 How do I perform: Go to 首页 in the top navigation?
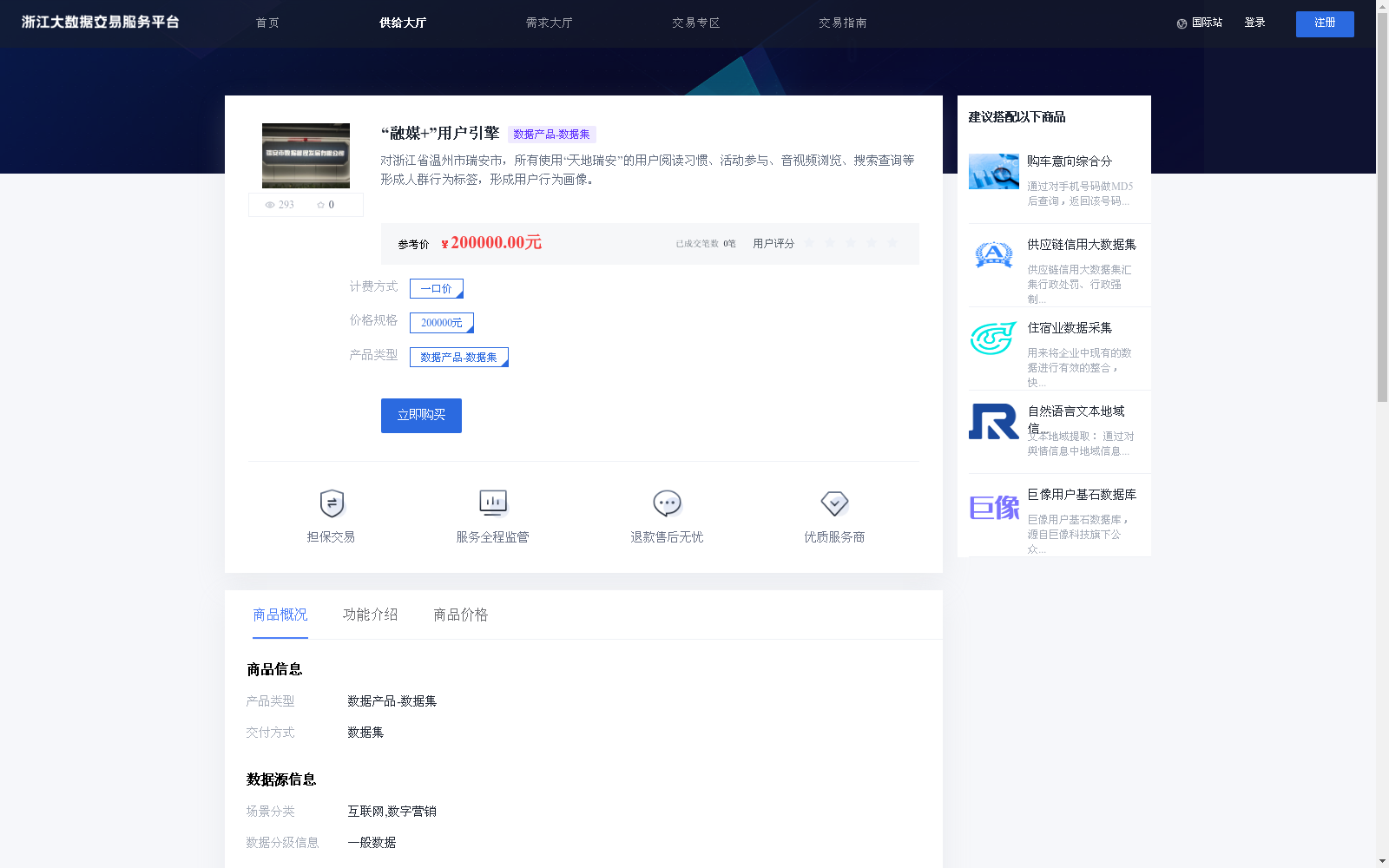[267, 23]
